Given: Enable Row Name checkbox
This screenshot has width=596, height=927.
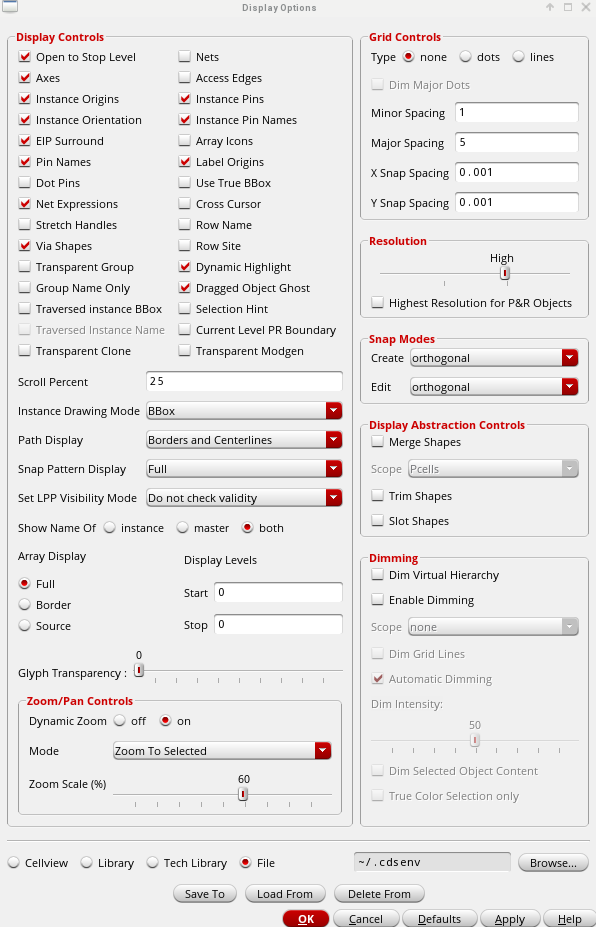Looking at the screenshot, I should [184, 225].
